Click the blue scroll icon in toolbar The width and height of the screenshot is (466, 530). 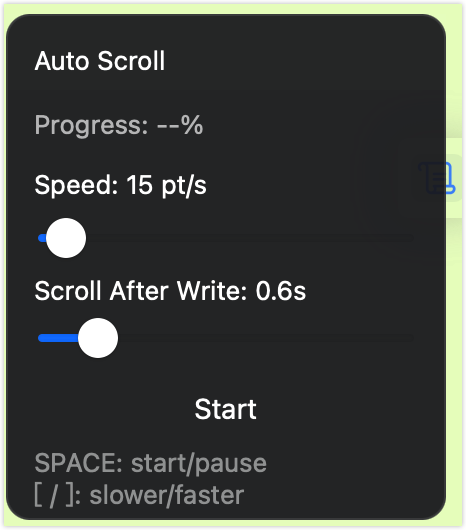click(x=451, y=178)
